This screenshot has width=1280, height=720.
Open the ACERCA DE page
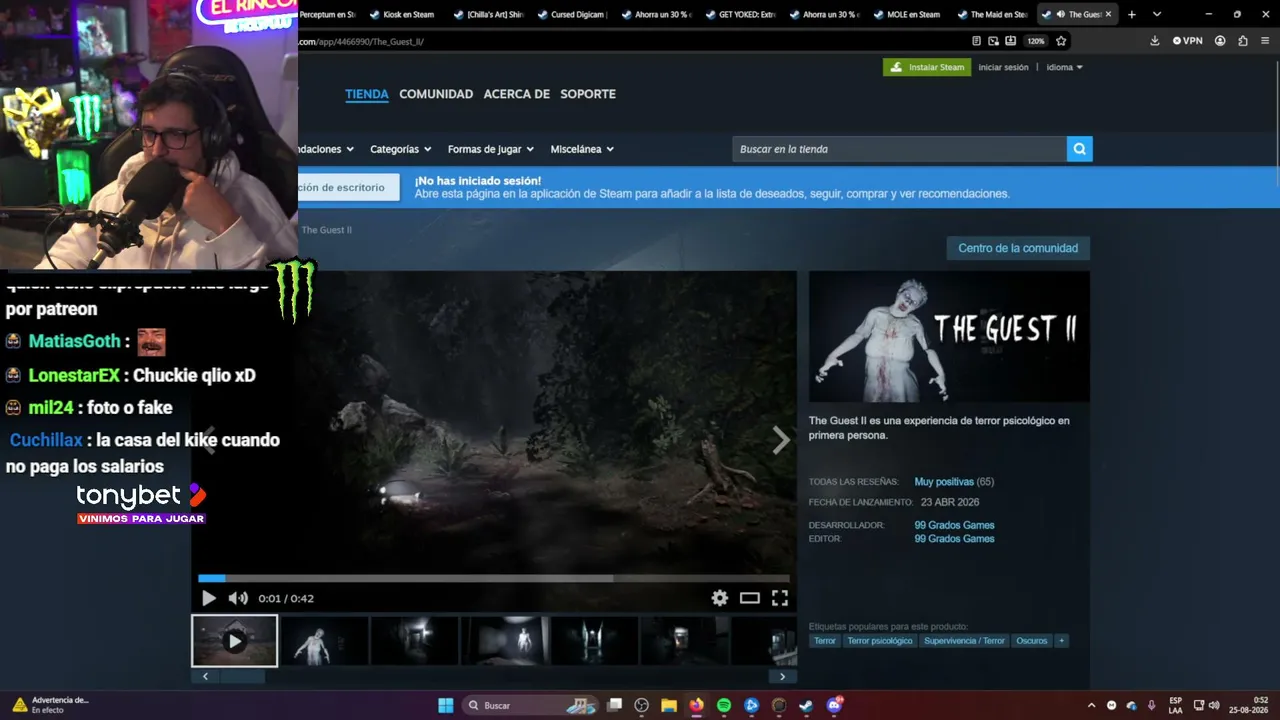pyautogui.click(x=517, y=94)
